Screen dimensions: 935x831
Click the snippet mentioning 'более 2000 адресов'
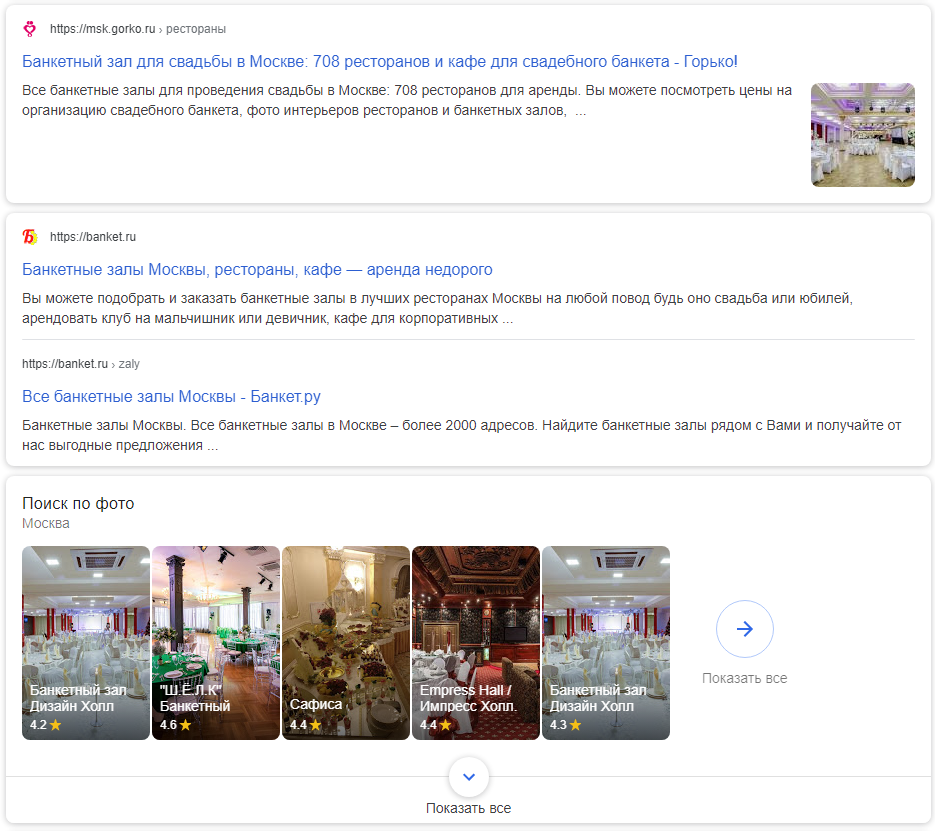pos(462,435)
